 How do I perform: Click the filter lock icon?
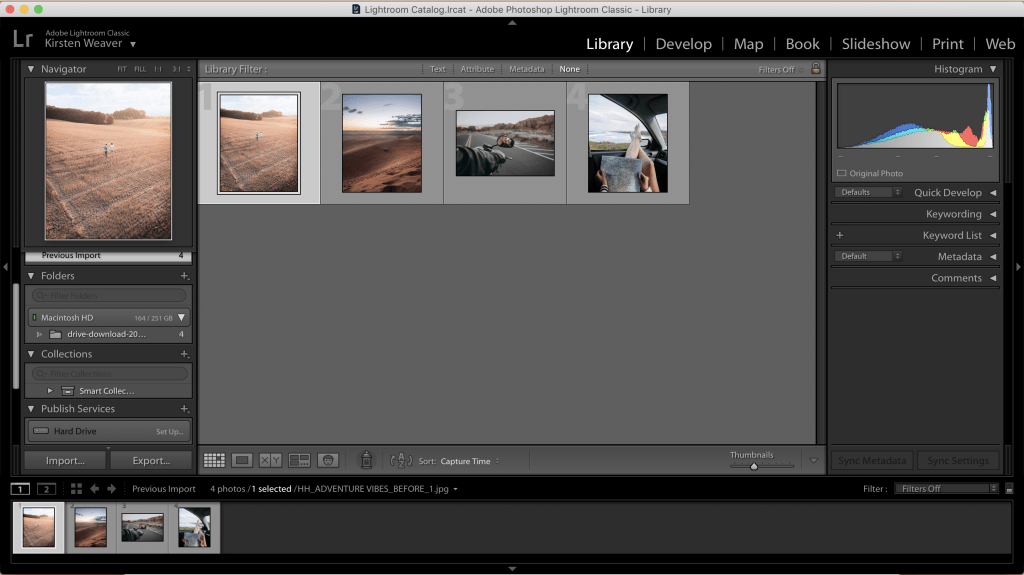pyautogui.click(x=816, y=69)
